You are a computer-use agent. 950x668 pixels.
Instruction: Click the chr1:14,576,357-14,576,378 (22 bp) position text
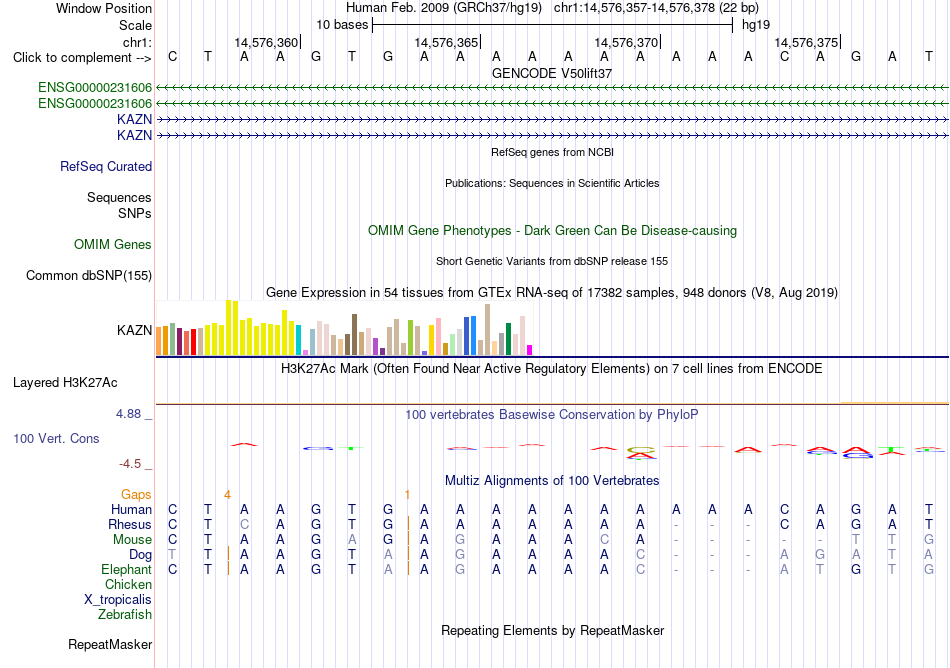[656, 8]
